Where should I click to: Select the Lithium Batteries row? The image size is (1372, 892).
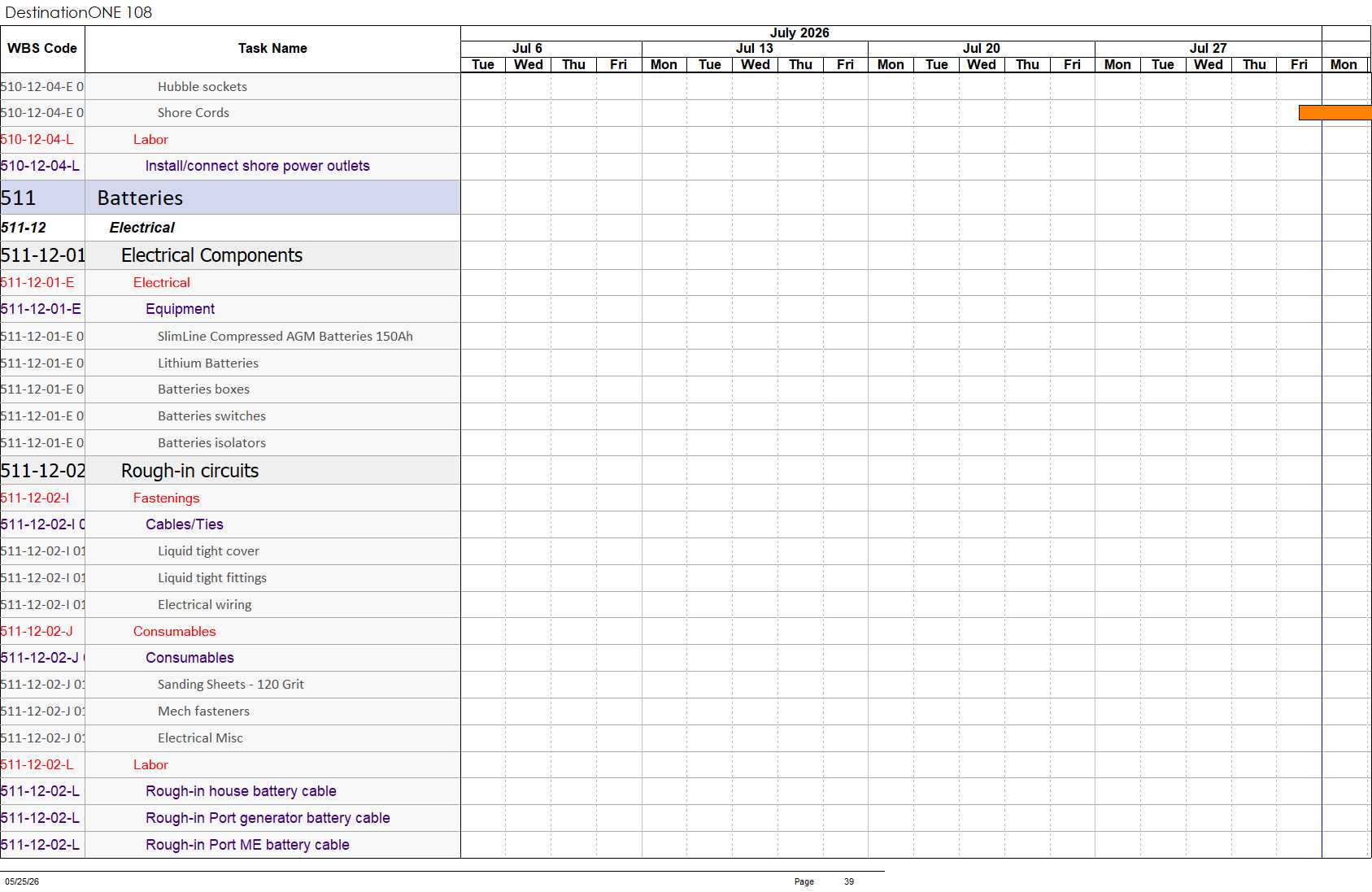point(230,363)
